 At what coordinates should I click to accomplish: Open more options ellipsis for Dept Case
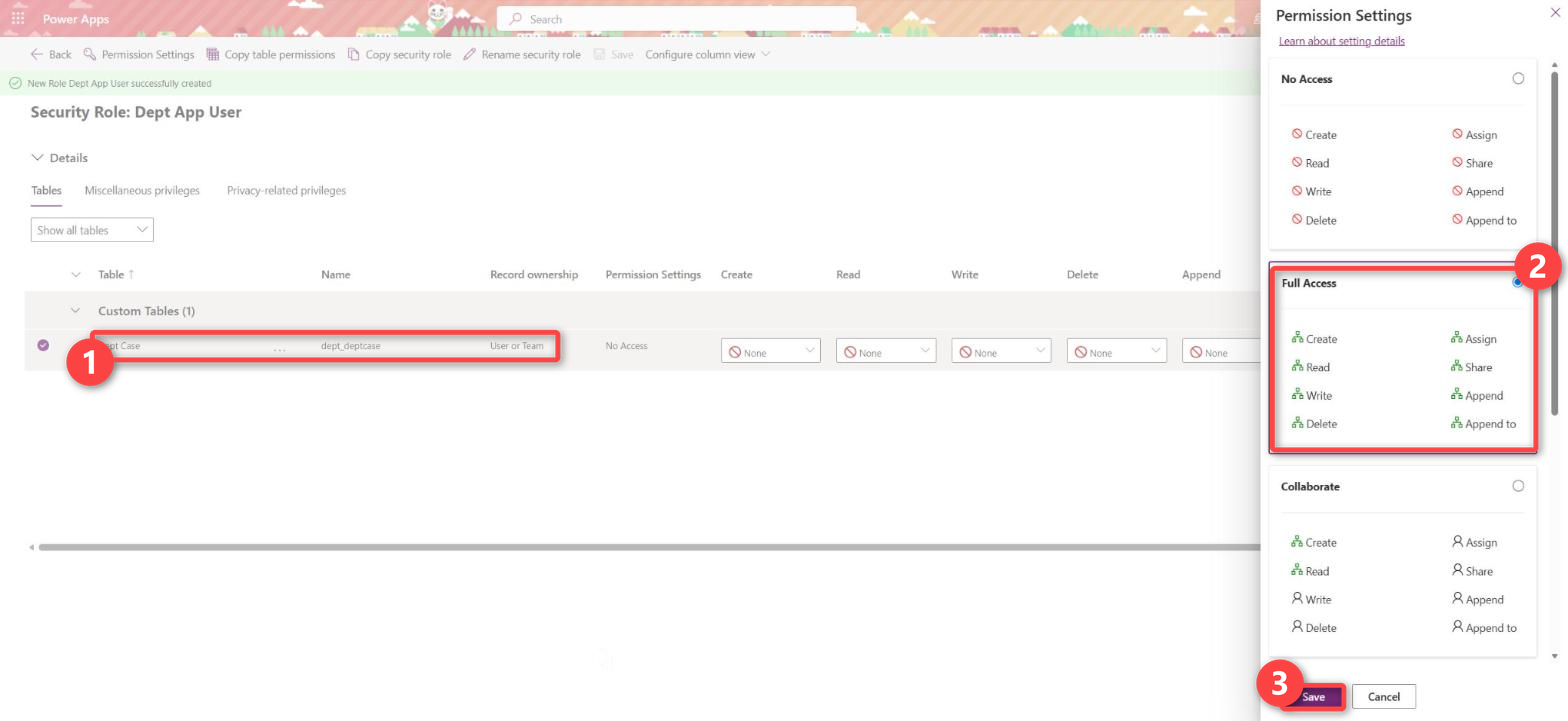280,347
